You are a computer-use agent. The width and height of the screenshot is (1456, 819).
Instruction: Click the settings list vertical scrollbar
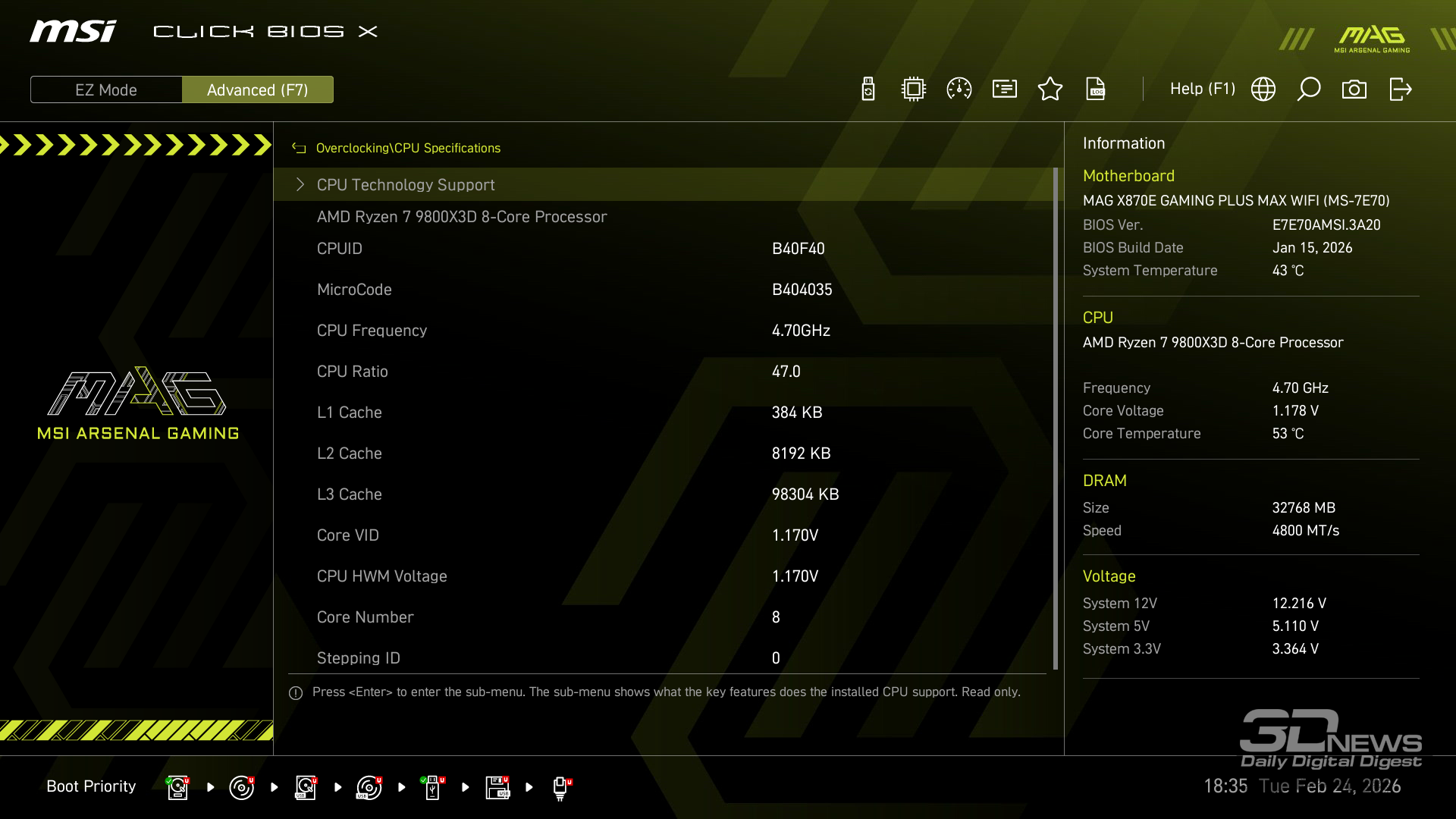click(1055, 417)
